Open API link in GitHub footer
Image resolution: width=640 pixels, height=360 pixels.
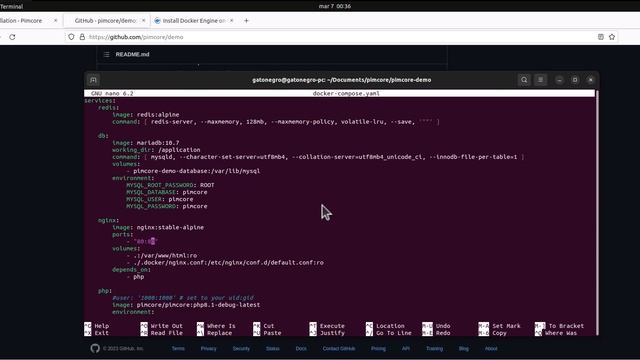(x=406, y=349)
